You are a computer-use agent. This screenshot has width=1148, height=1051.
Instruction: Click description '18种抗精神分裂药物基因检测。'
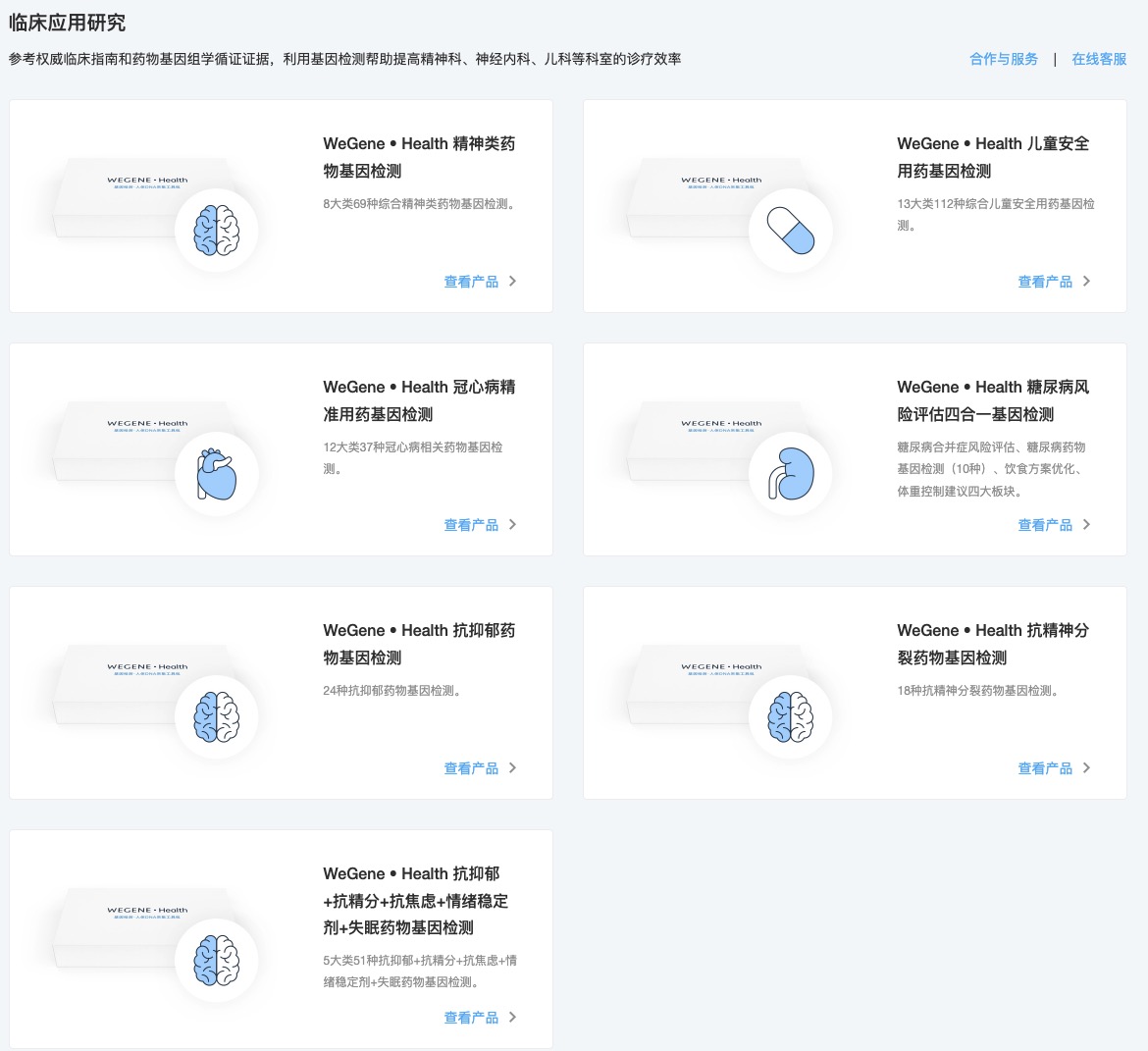click(978, 691)
